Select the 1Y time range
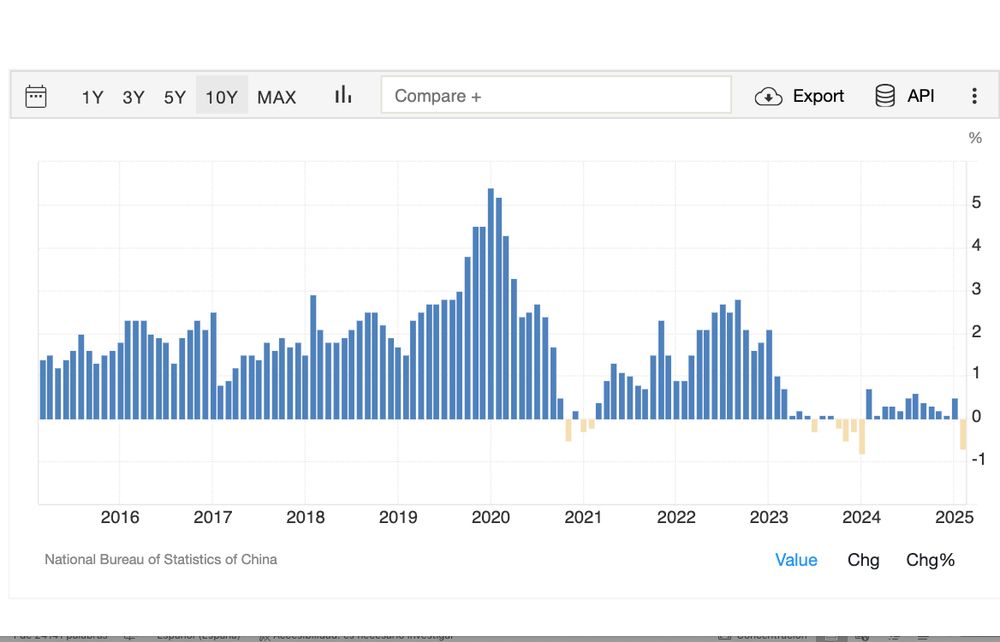1000x642 pixels. [92, 97]
